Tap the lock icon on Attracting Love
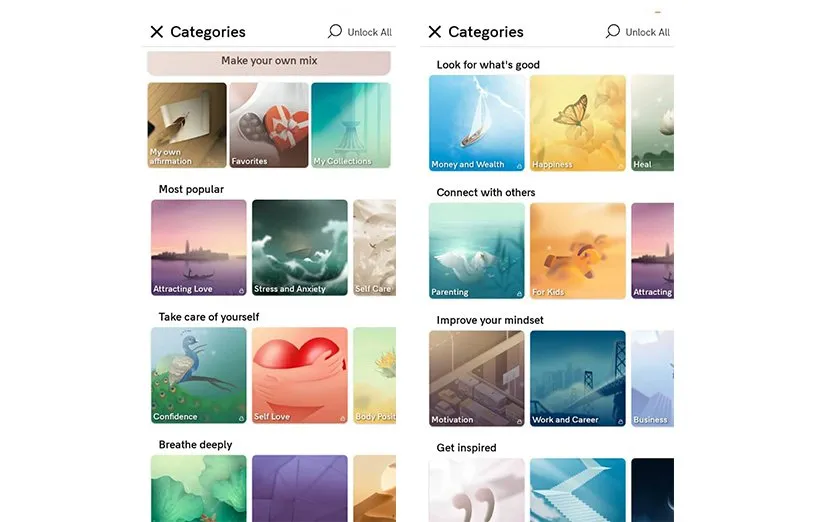Screen dimensions: 822x522 click(x=242, y=290)
